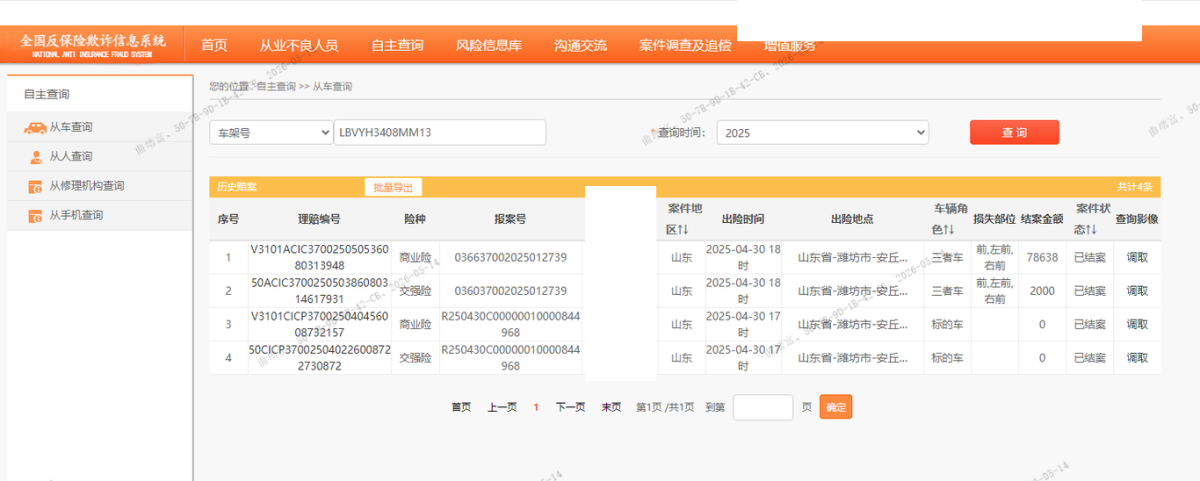Open the 首页 navigation tab
This screenshot has width=1200, height=481.
(214, 45)
